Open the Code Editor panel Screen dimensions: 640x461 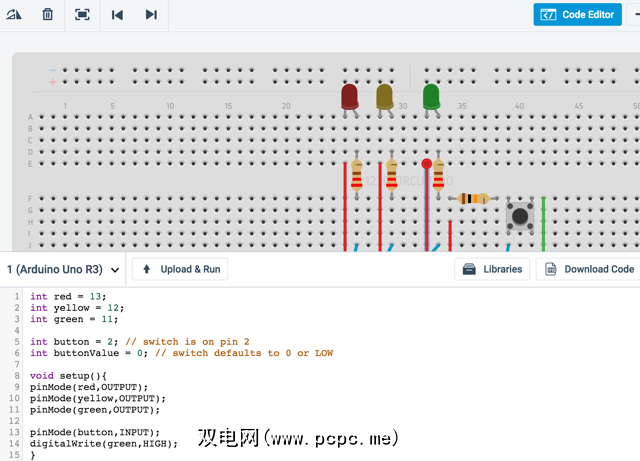click(x=578, y=14)
